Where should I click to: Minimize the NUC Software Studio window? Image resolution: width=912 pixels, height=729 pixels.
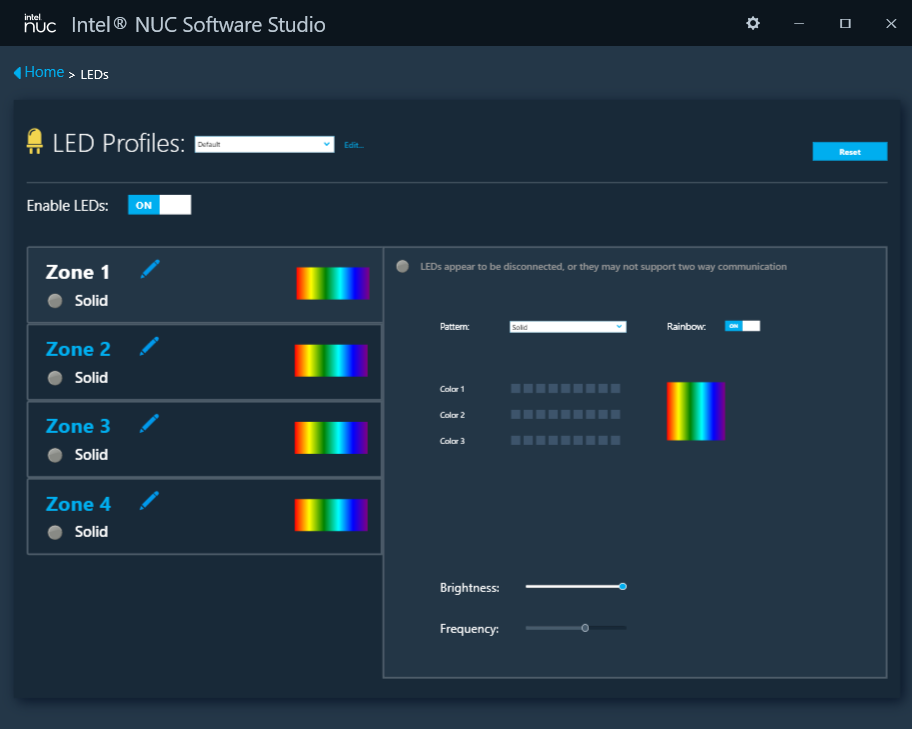pos(799,23)
